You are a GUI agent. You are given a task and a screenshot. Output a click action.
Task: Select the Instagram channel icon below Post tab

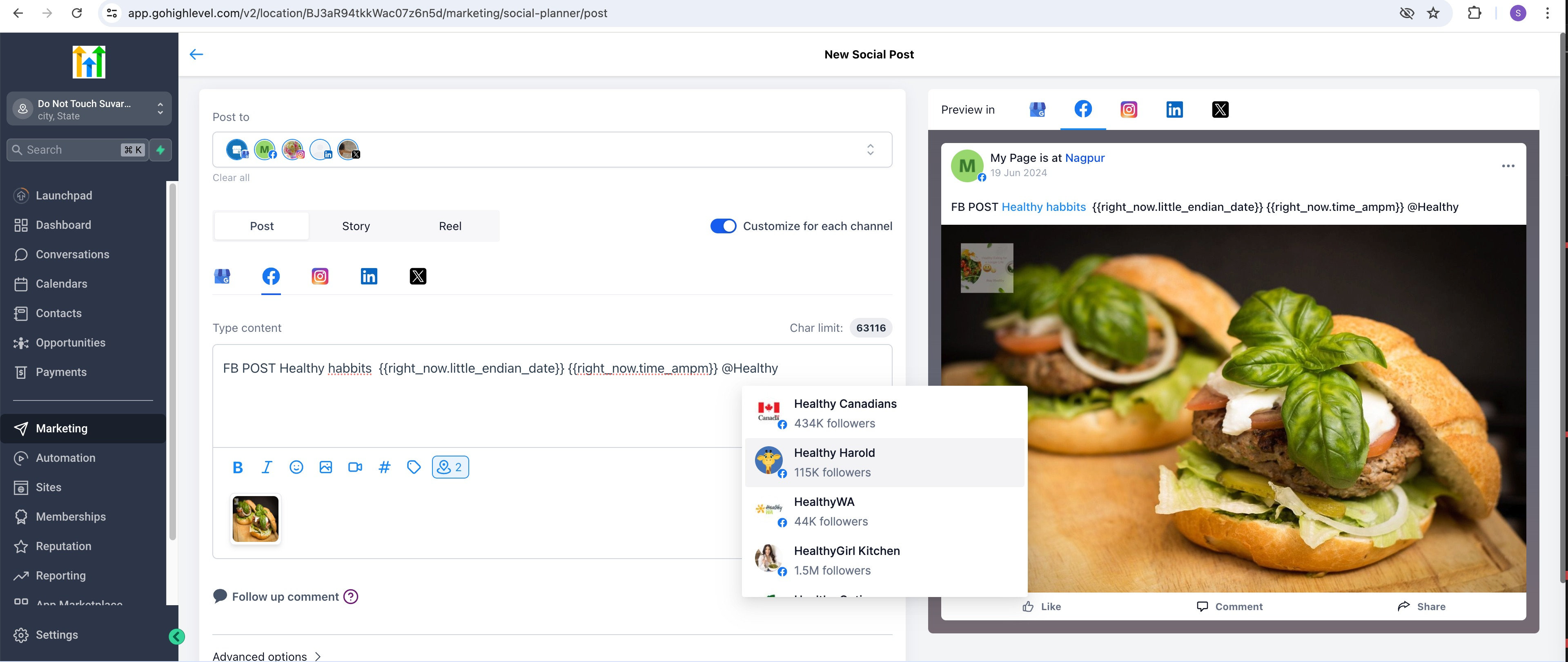(320, 277)
